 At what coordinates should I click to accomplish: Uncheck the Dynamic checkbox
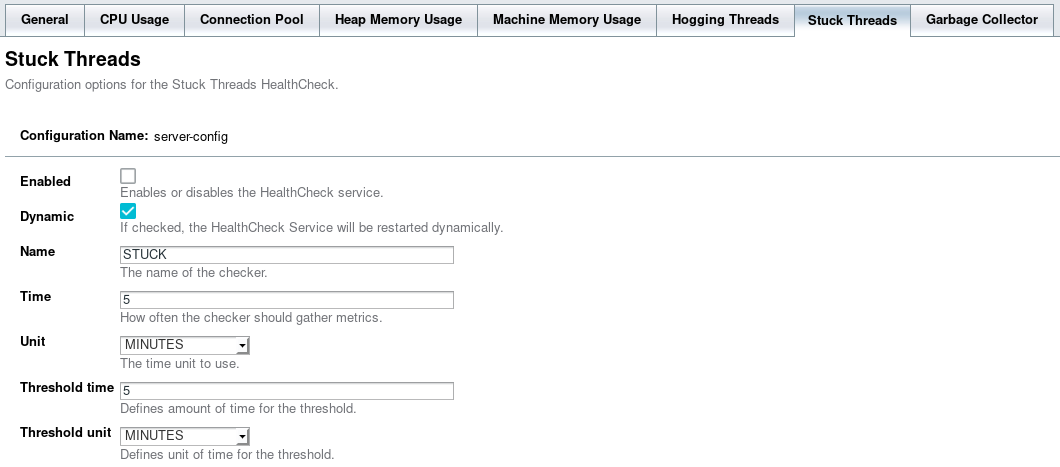[128, 212]
